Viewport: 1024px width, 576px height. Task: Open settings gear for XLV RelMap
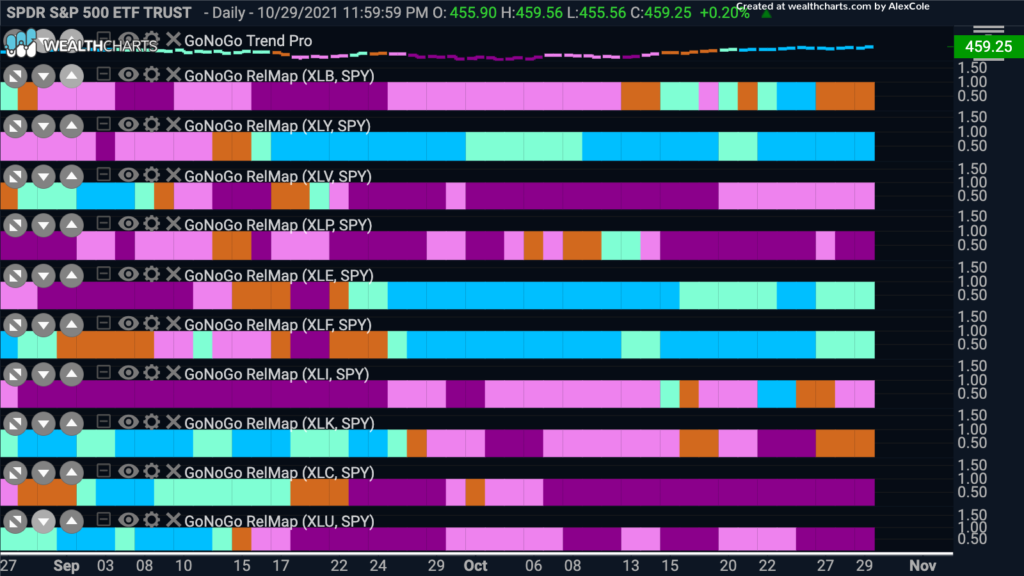coord(152,175)
